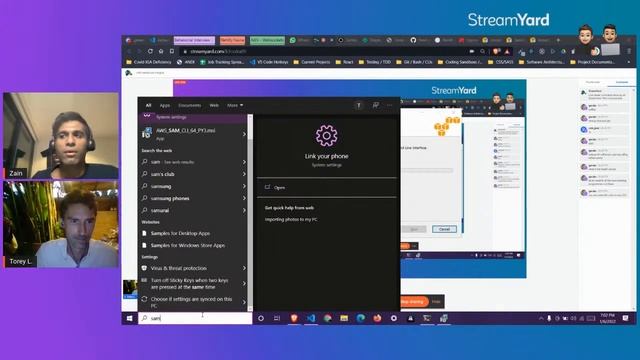Open the React bookmarks folder

click(344, 62)
